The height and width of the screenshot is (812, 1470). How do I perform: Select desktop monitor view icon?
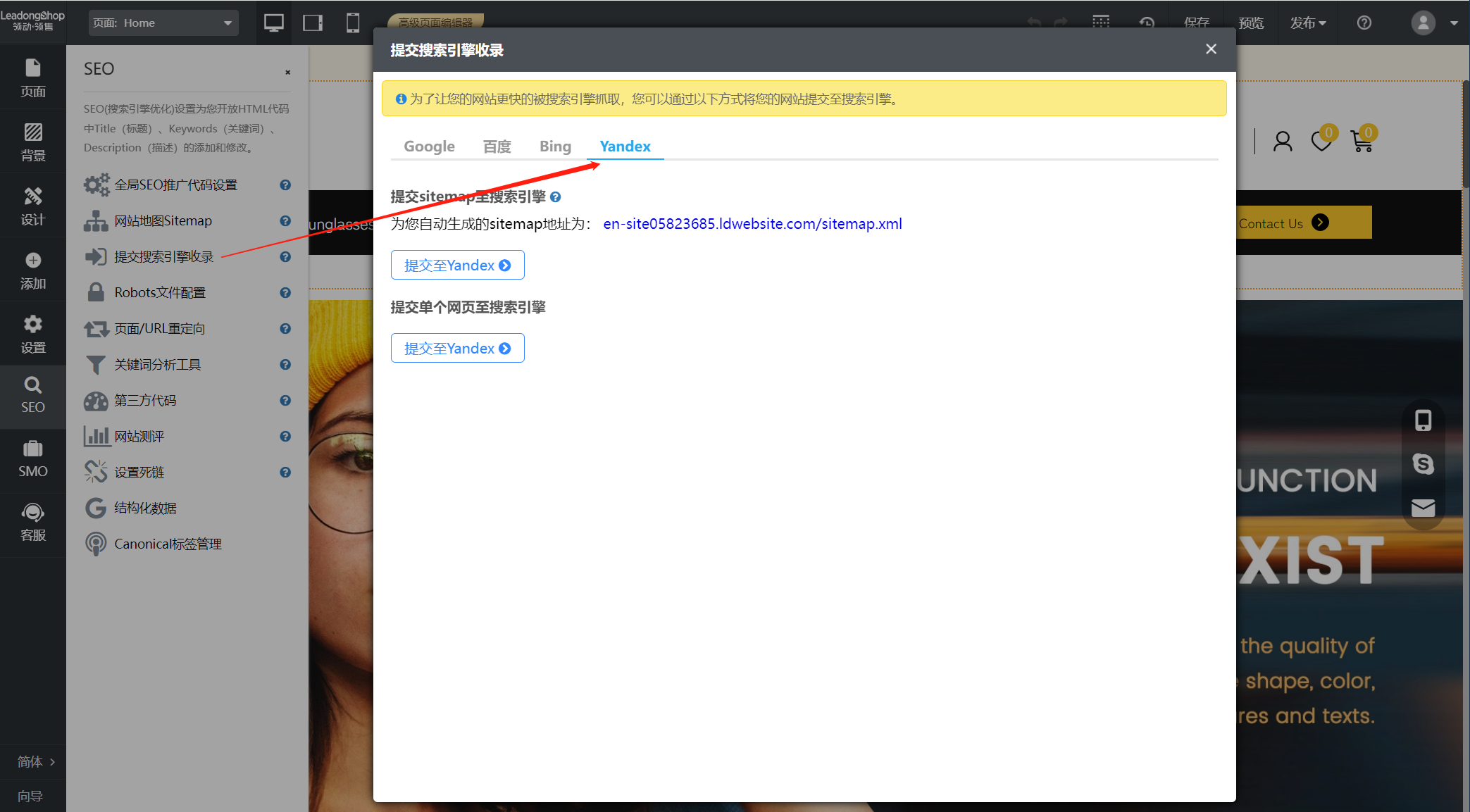pos(273,23)
